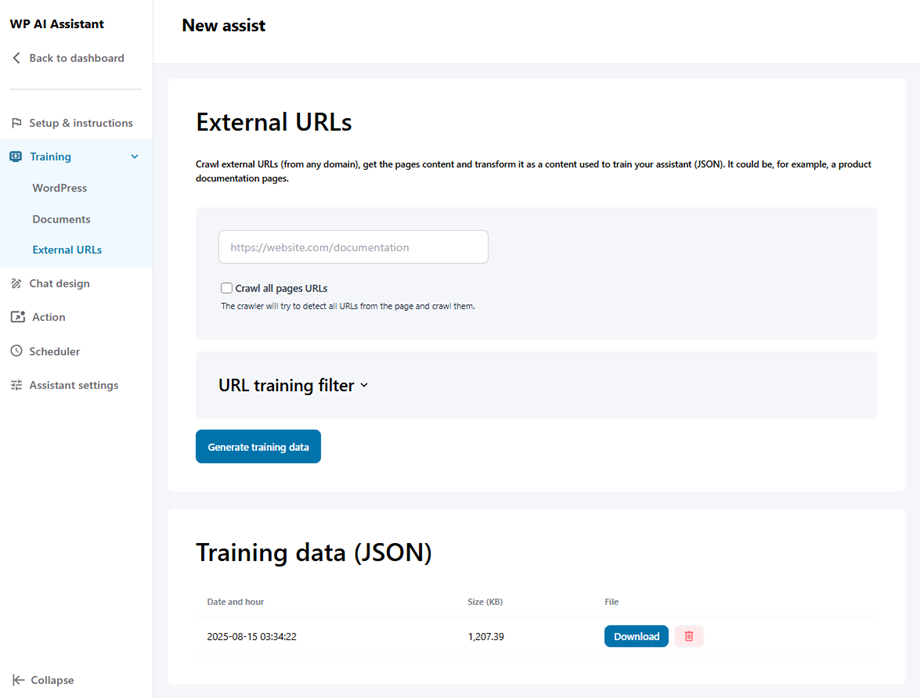Select External URLs in the sidebar
This screenshot has width=920, height=698.
(x=67, y=250)
